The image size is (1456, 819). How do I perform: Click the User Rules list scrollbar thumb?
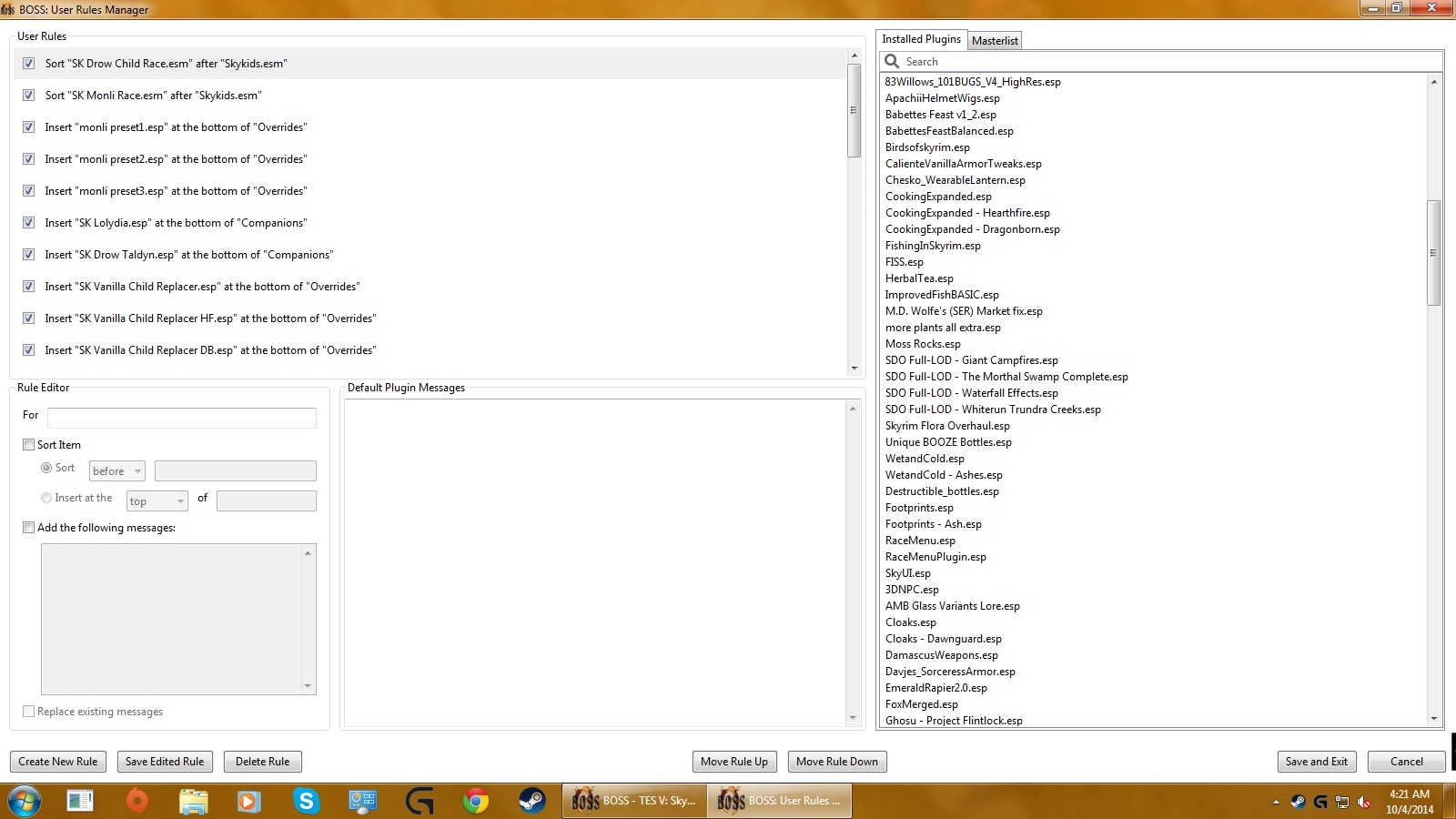[854, 111]
